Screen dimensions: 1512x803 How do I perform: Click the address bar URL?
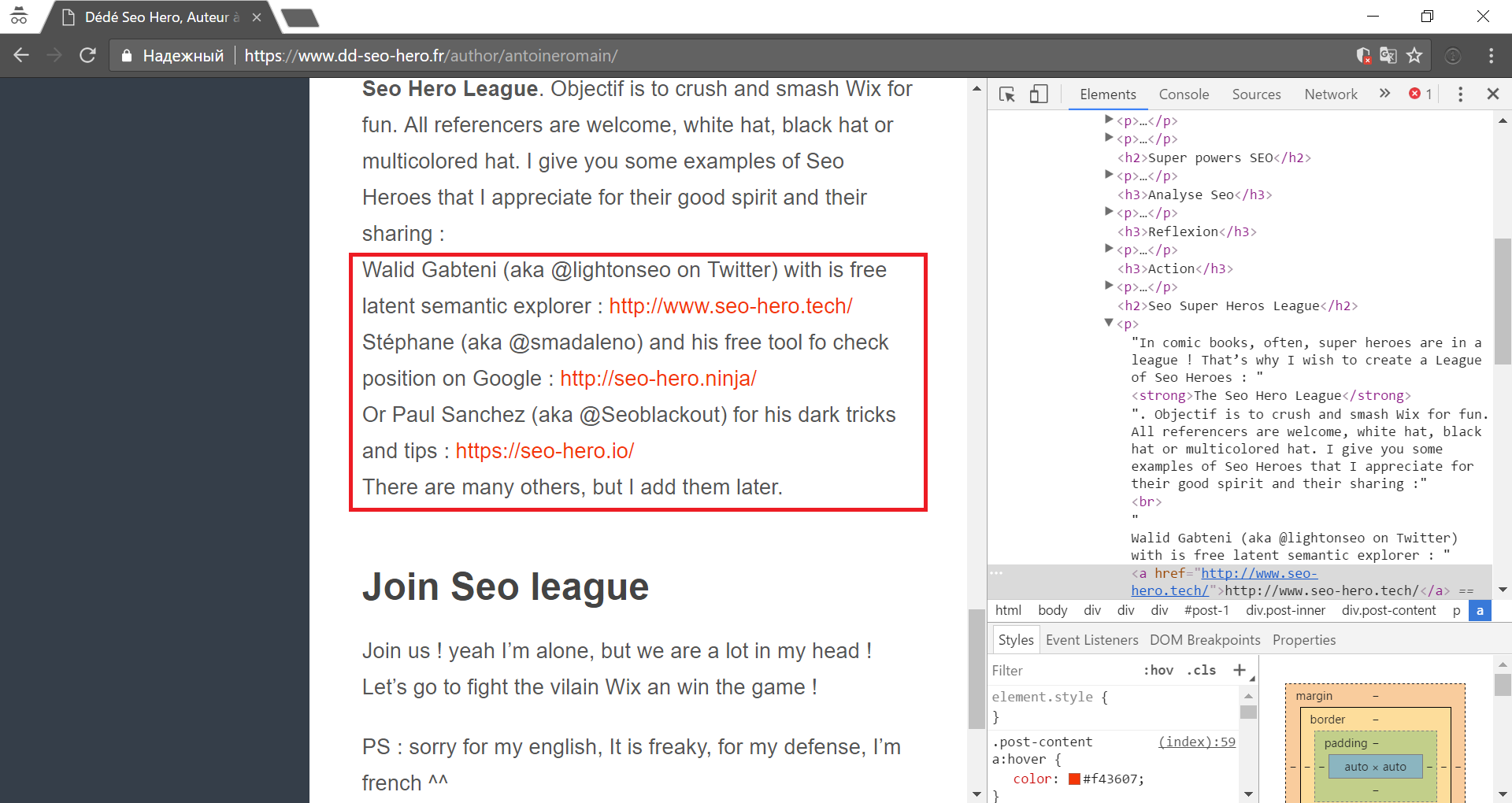coord(431,55)
